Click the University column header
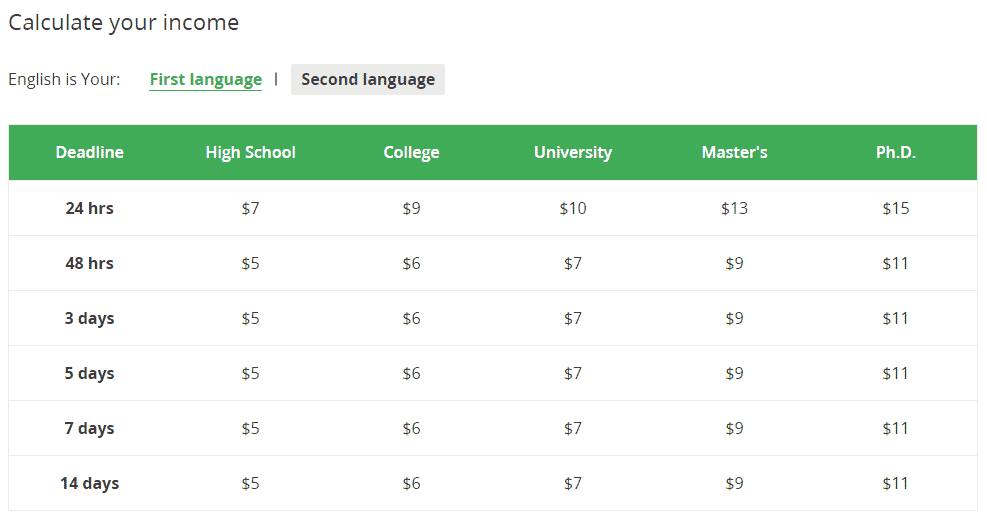This screenshot has width=987, height=522. point(573,152)
